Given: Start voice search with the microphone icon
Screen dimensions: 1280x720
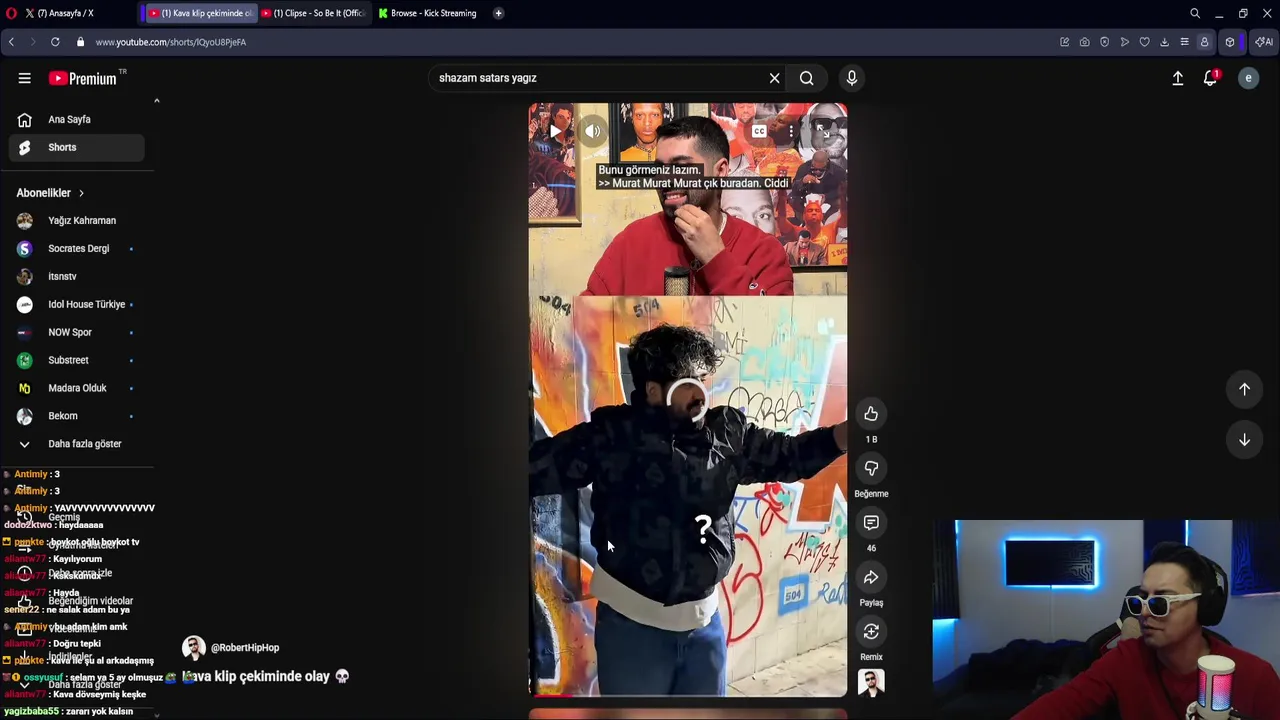Looking at the screenshot, I should [852, 78].
